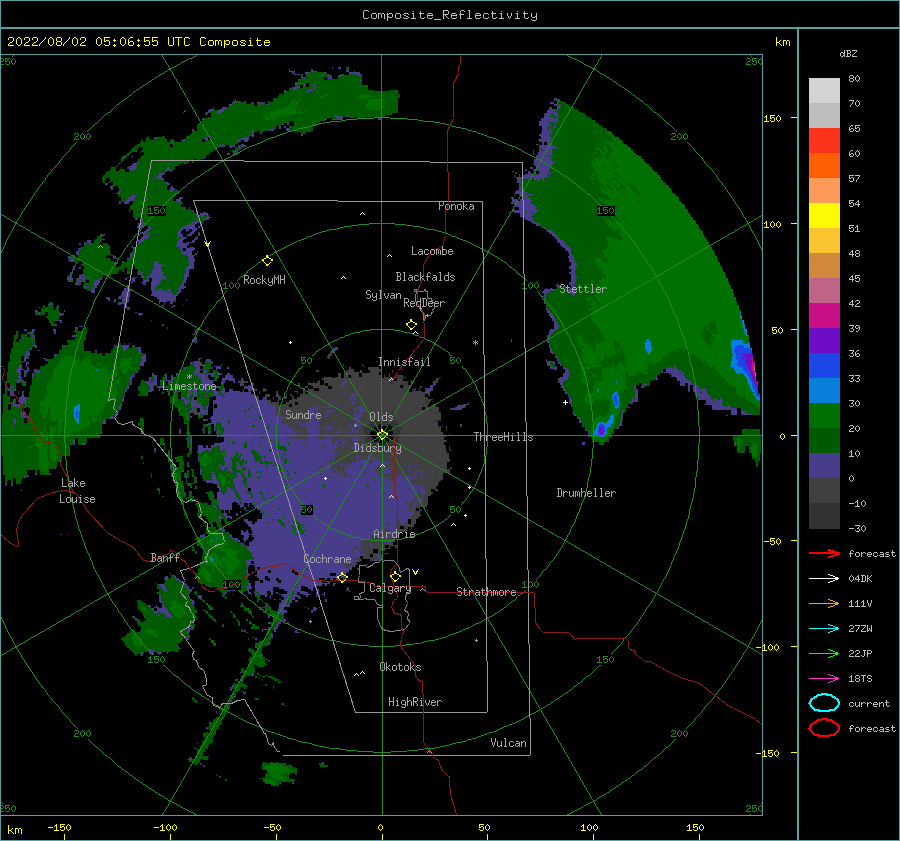Click the Stettler label on the map
Viewport: 900px width, 841px height.
(x=583, y=289)
